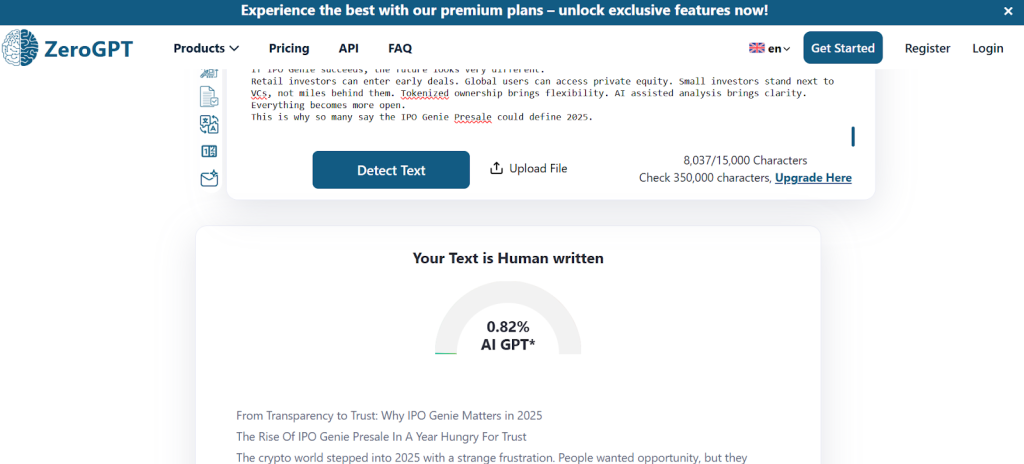Open the FAQ menu item
Viewport: 1024px width, 464px height.
point(400,48)
